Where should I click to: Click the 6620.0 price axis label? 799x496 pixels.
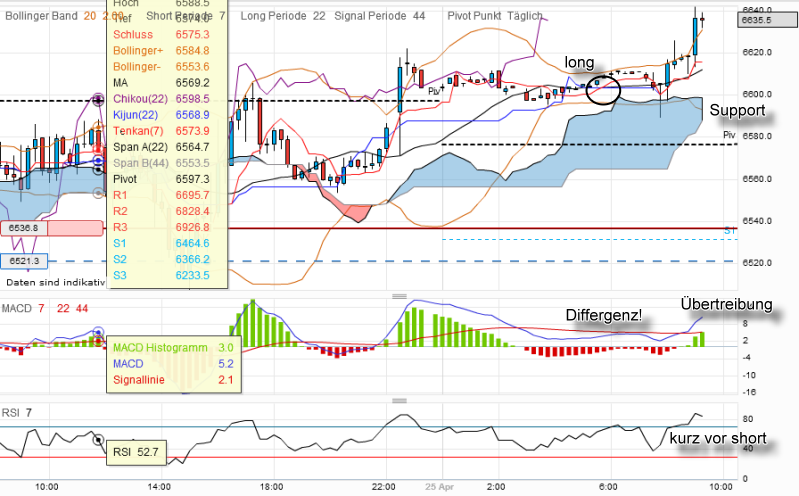757,52
